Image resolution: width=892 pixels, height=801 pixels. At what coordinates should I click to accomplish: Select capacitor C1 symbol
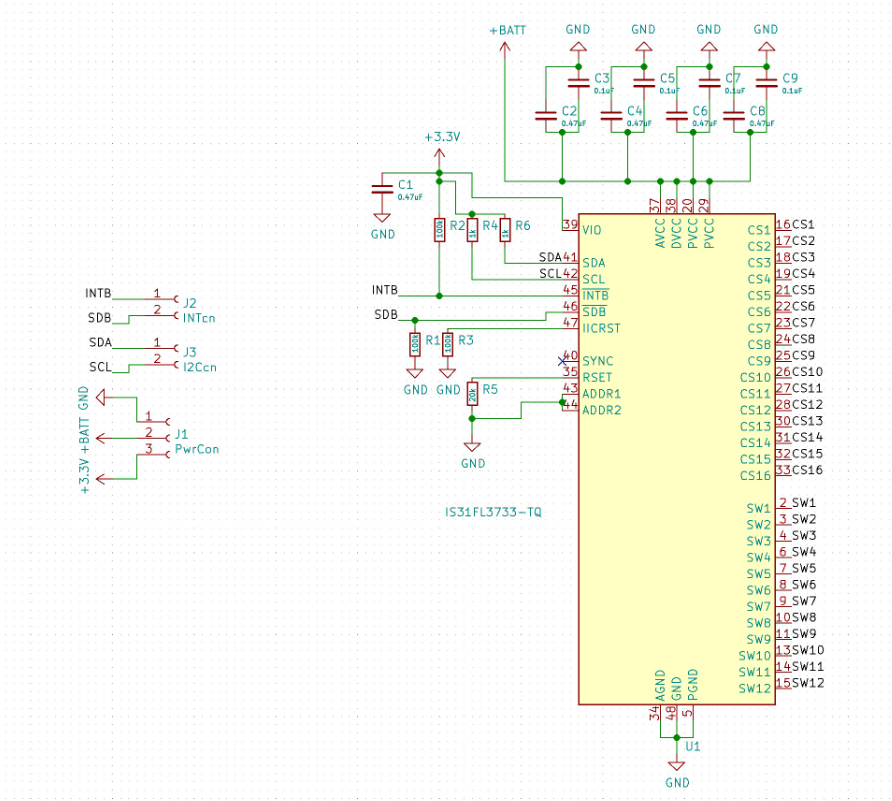[x=381, y=189]
